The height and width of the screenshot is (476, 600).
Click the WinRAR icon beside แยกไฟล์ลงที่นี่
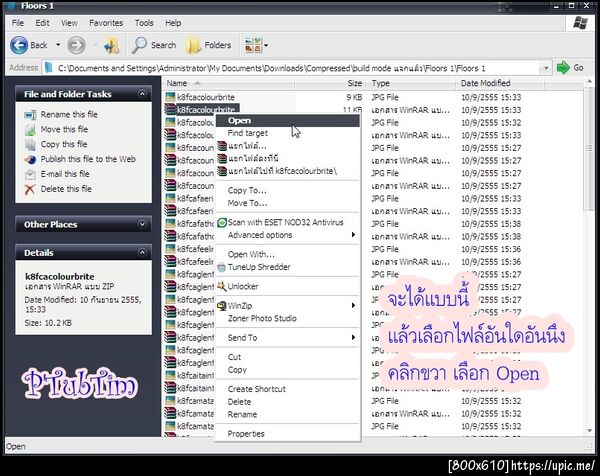click(222, 158)
